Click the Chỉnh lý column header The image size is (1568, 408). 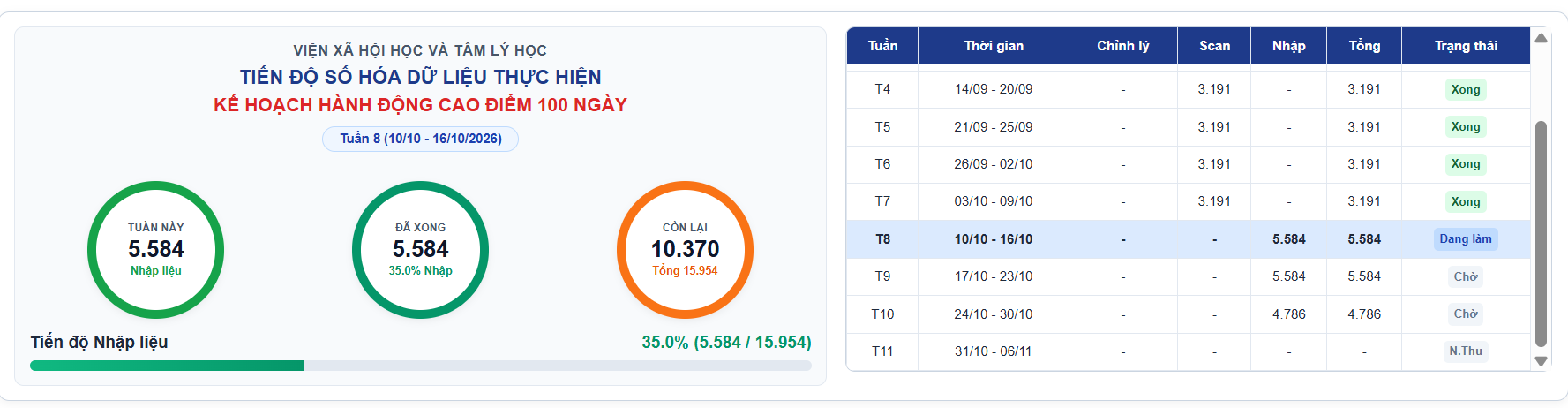1123,46
